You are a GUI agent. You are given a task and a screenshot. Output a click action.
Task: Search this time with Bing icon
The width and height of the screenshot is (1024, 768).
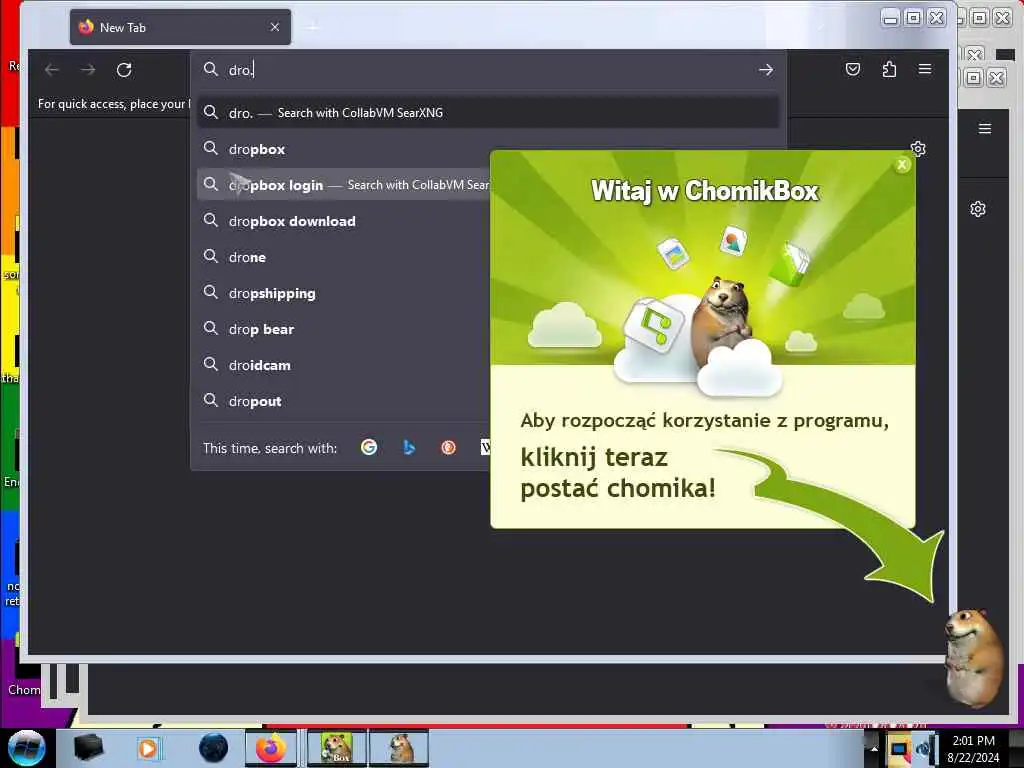point(409,447)
